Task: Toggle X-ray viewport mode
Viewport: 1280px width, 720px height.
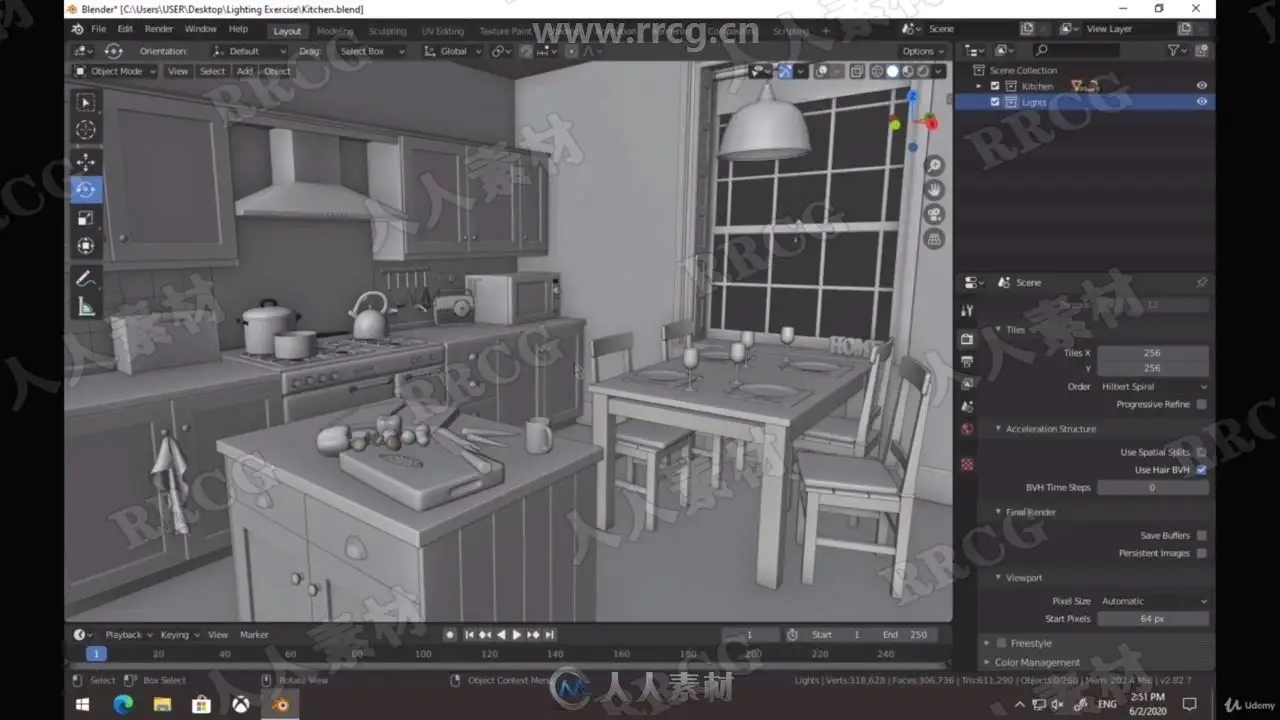Action: [x=857, y=71]
